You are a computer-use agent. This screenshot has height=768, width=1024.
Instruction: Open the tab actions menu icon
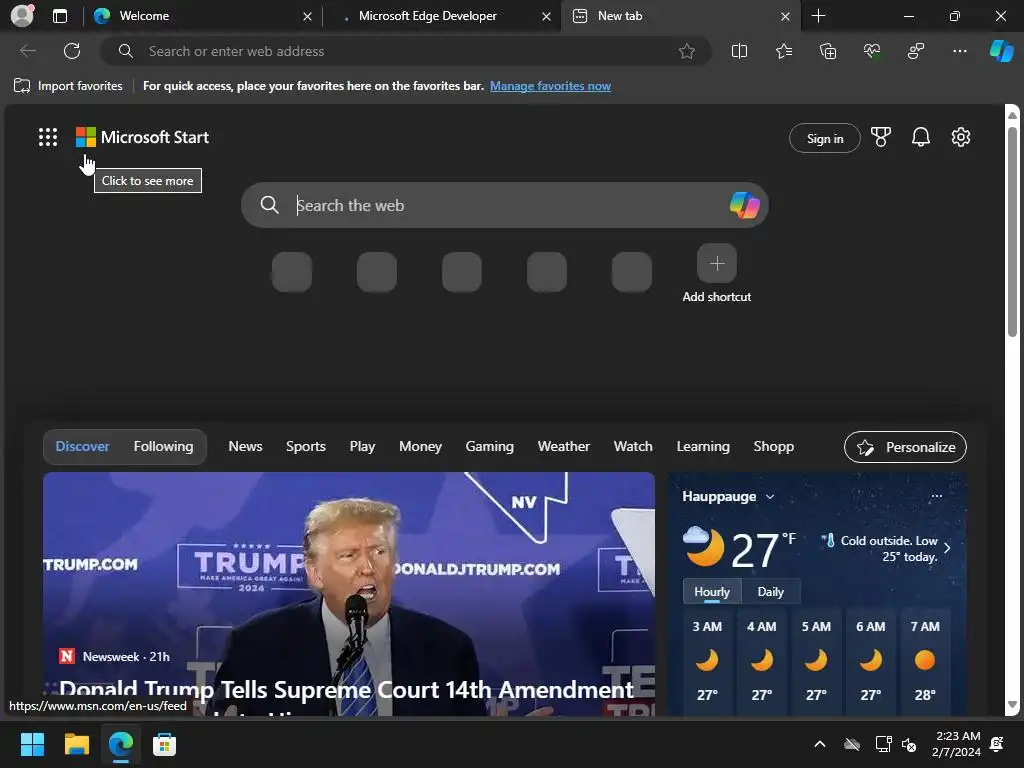(60, 16)
